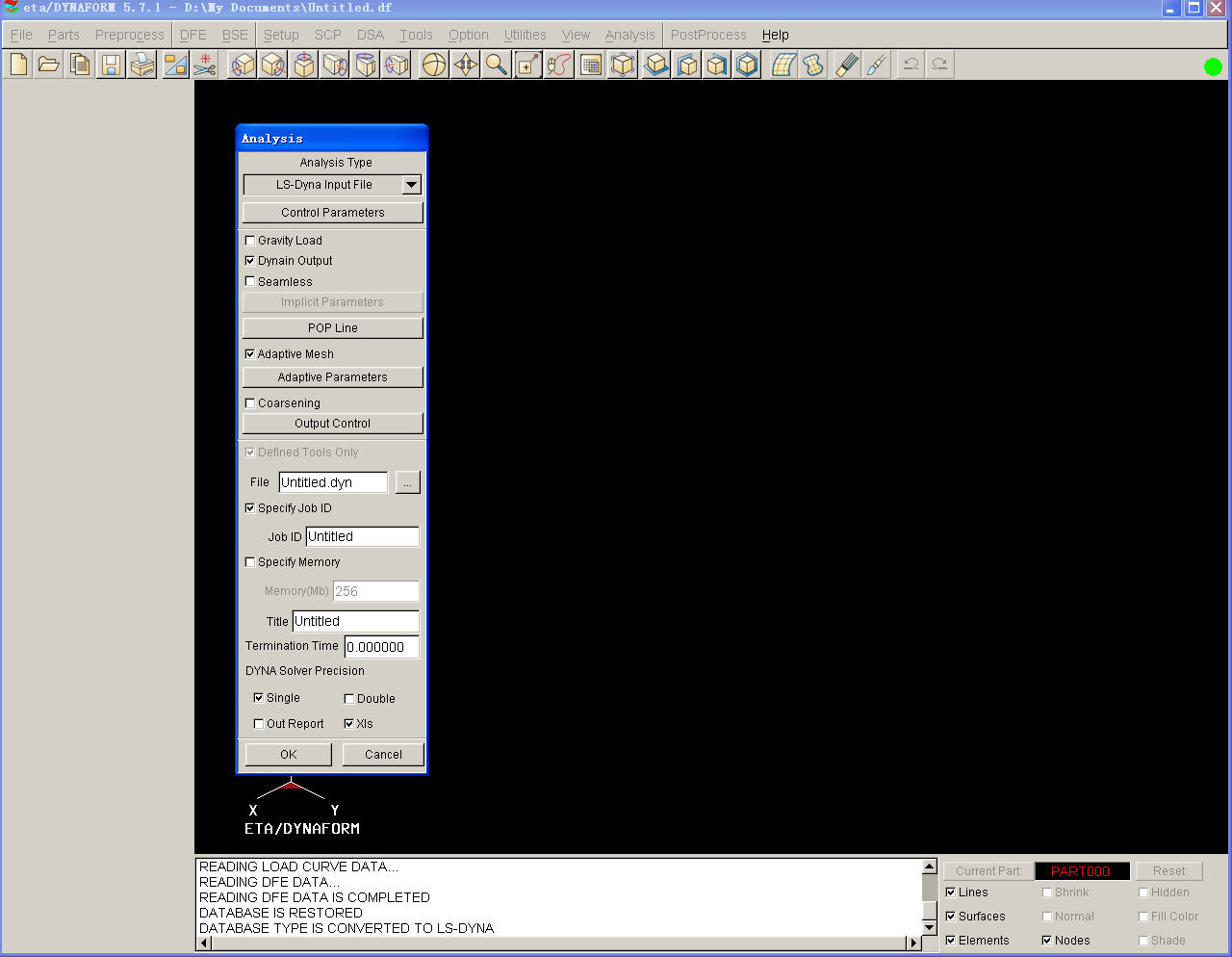
Task: Click the PART000 current part color box
Action: [x=1082, y=871]
